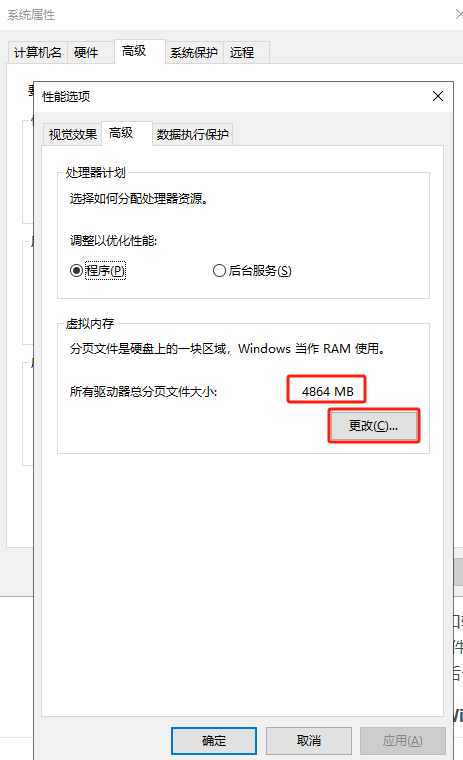Open the 系统保护 tab in 系统属性
The width and height of the screenshot is (463, 760).
(194, 52)
